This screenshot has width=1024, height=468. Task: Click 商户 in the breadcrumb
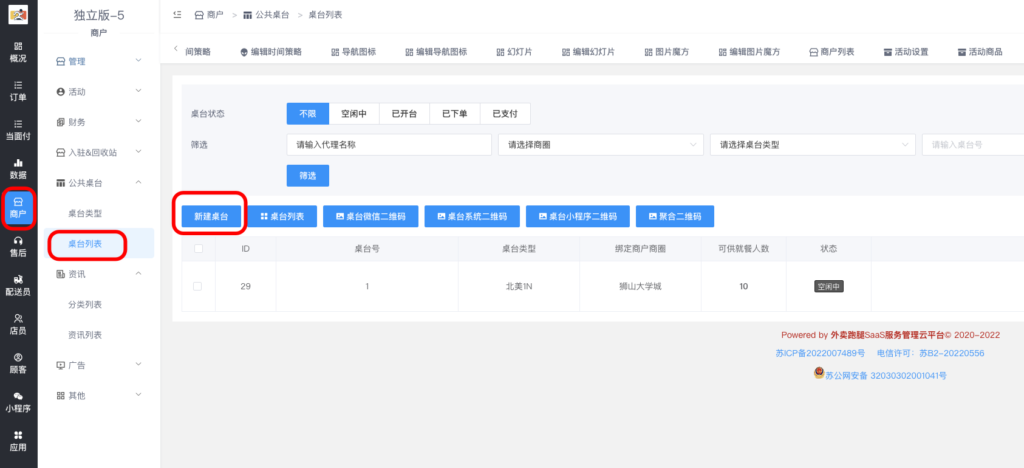point(209,14)
